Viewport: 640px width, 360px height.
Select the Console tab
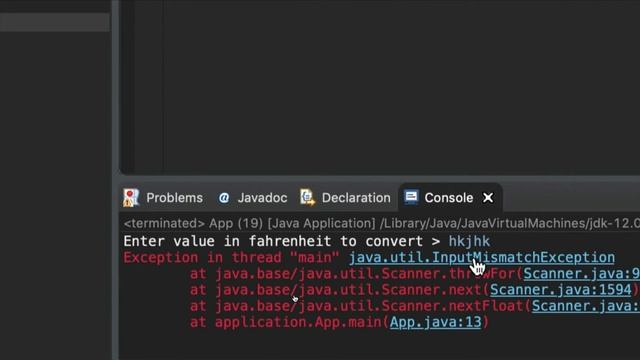449,198
